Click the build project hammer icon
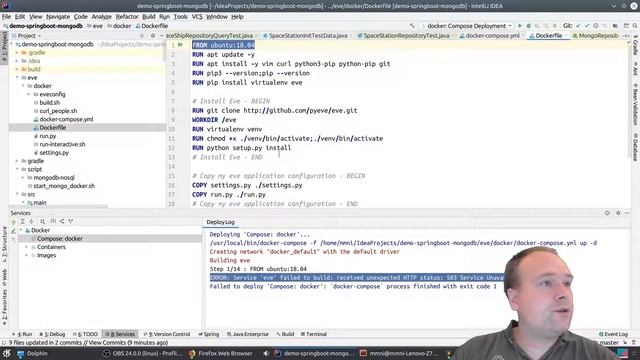 [412, 26]
